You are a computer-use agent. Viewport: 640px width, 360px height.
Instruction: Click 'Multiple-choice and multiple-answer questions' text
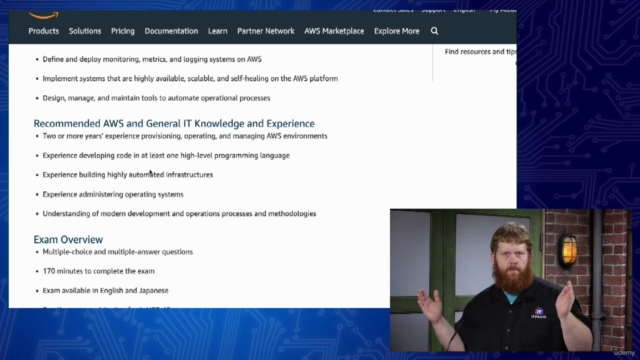(118, 252)
